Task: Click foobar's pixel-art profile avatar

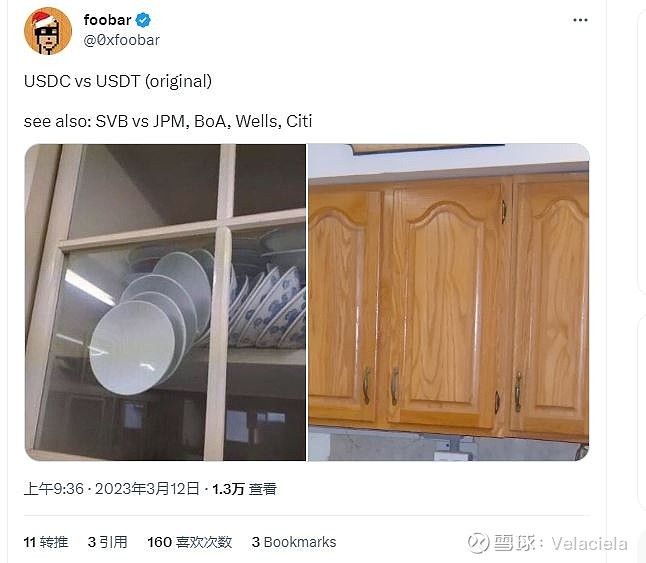Action: [48, 31]
